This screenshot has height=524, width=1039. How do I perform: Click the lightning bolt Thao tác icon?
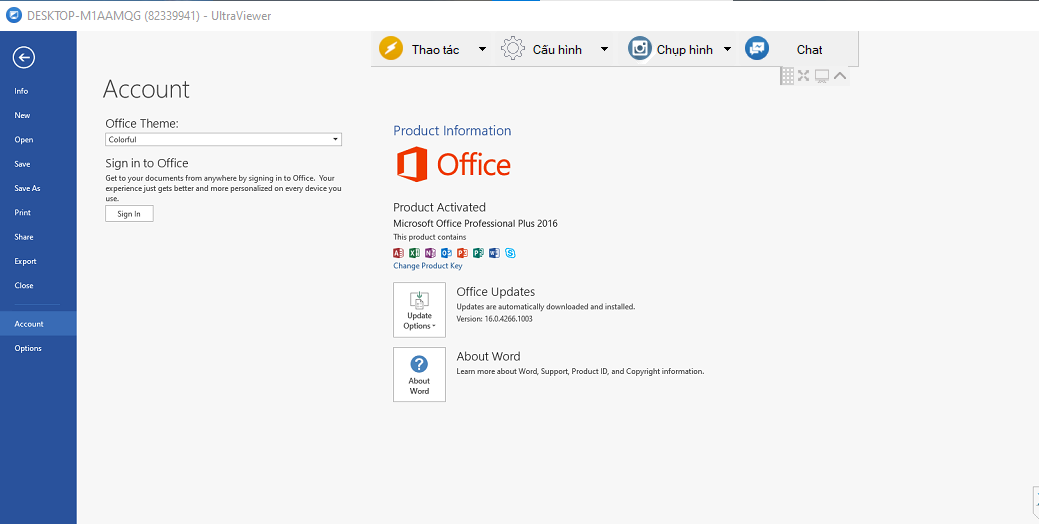click(x=391, y=48)
